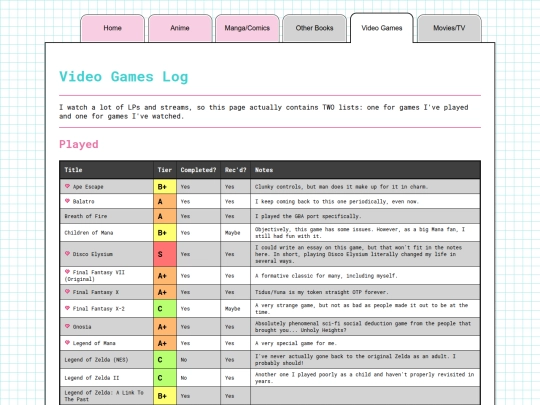Click the Played section heading

tap(79, 144)
